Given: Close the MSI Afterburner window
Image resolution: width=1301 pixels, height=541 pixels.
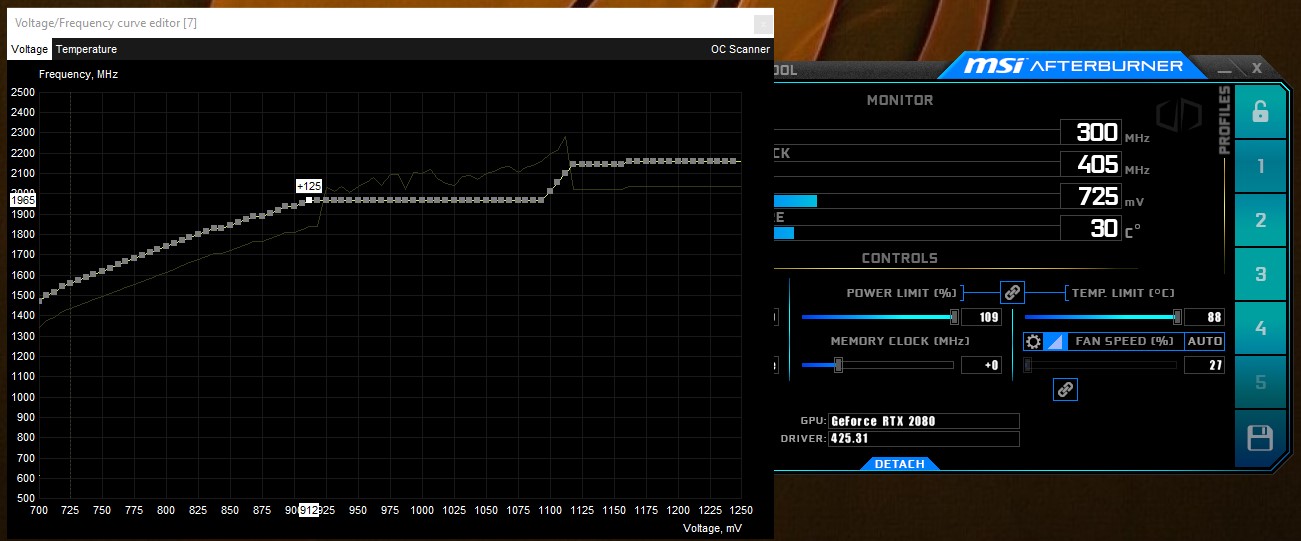Looking at the screenshot, I should [1257, 68].
